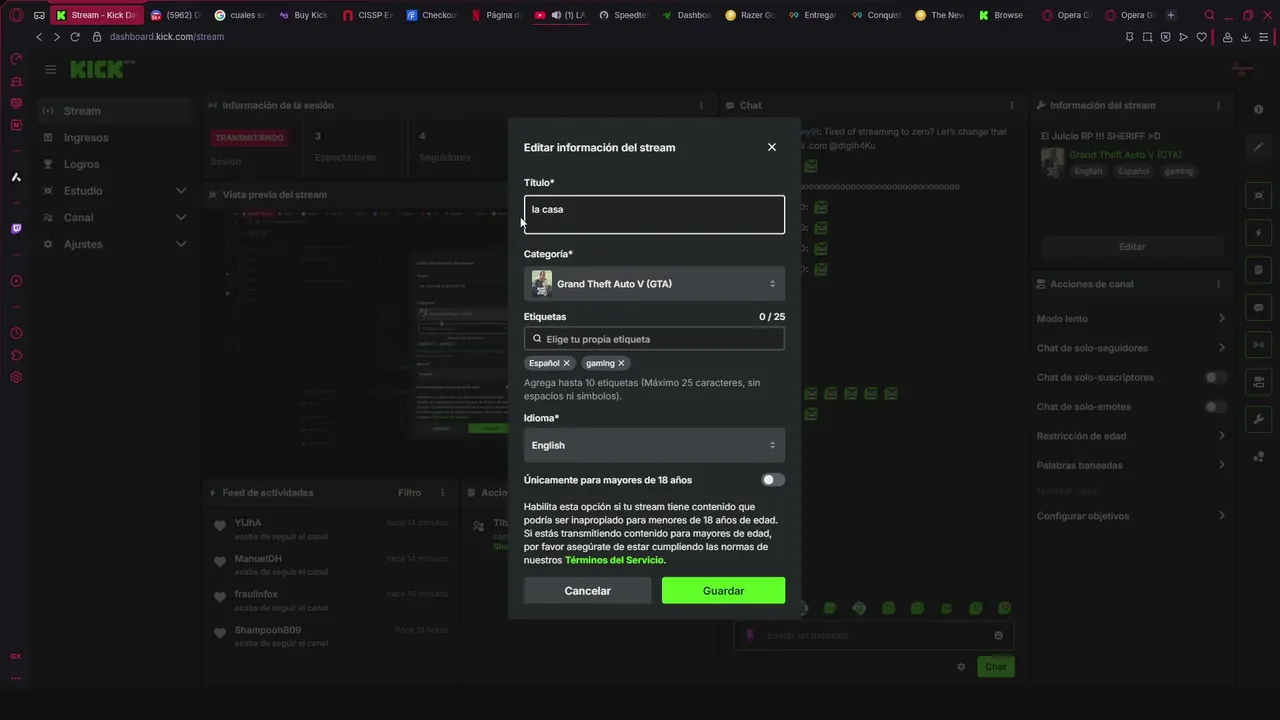Remove the gaming tag in the dialog
Screen dimensions: 1280x720
point(621,363)
